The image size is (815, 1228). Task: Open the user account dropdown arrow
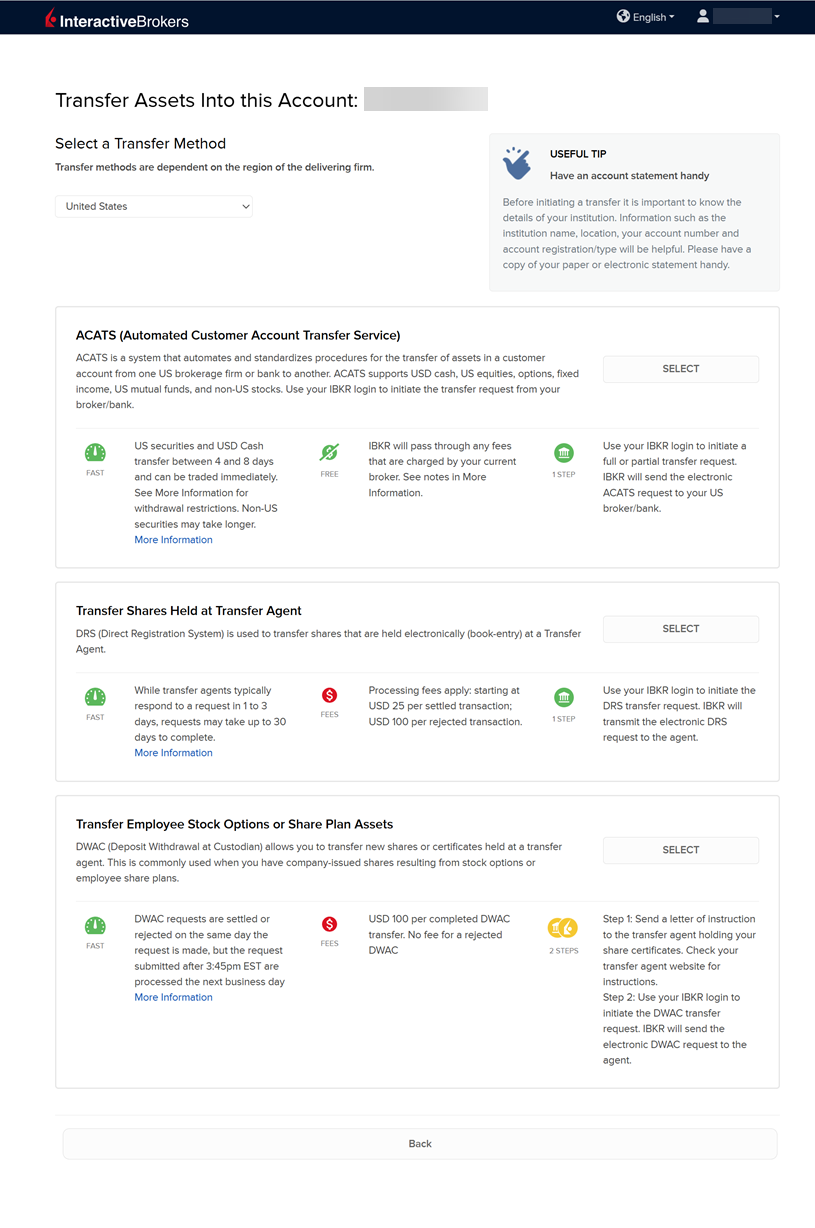(x=777, y=16)
